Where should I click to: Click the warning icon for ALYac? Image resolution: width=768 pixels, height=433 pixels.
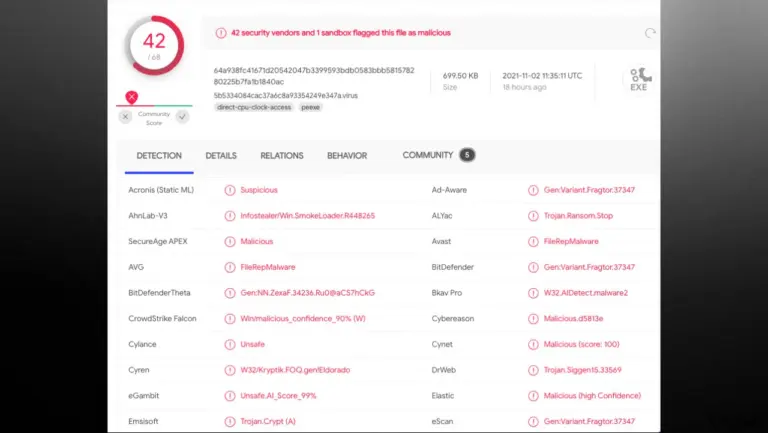(533, 216)
